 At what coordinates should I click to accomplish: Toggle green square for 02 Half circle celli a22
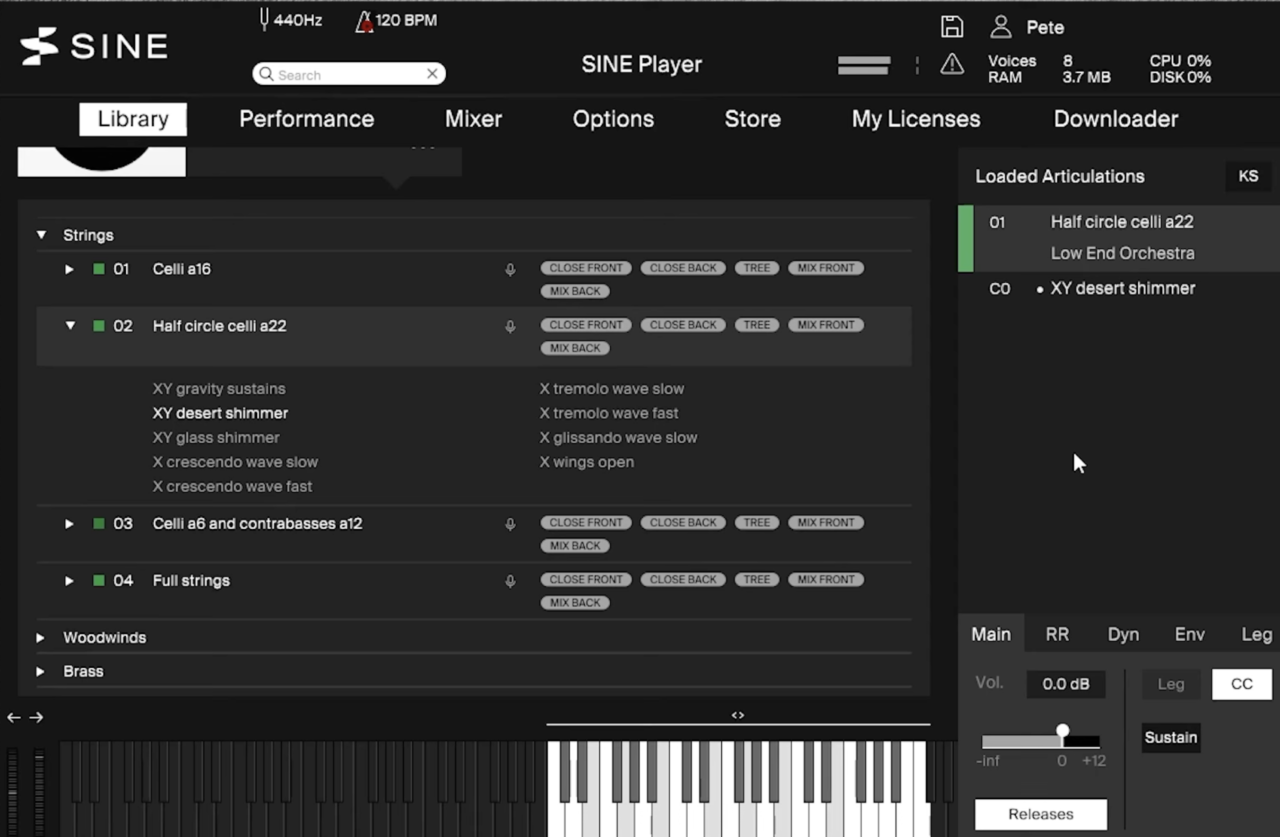pyautogui.click(x=99, y=326)
